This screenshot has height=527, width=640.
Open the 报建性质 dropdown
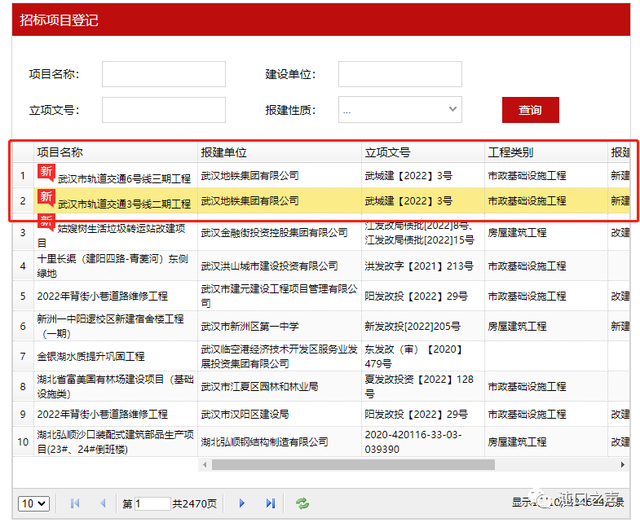coord(400,109)
